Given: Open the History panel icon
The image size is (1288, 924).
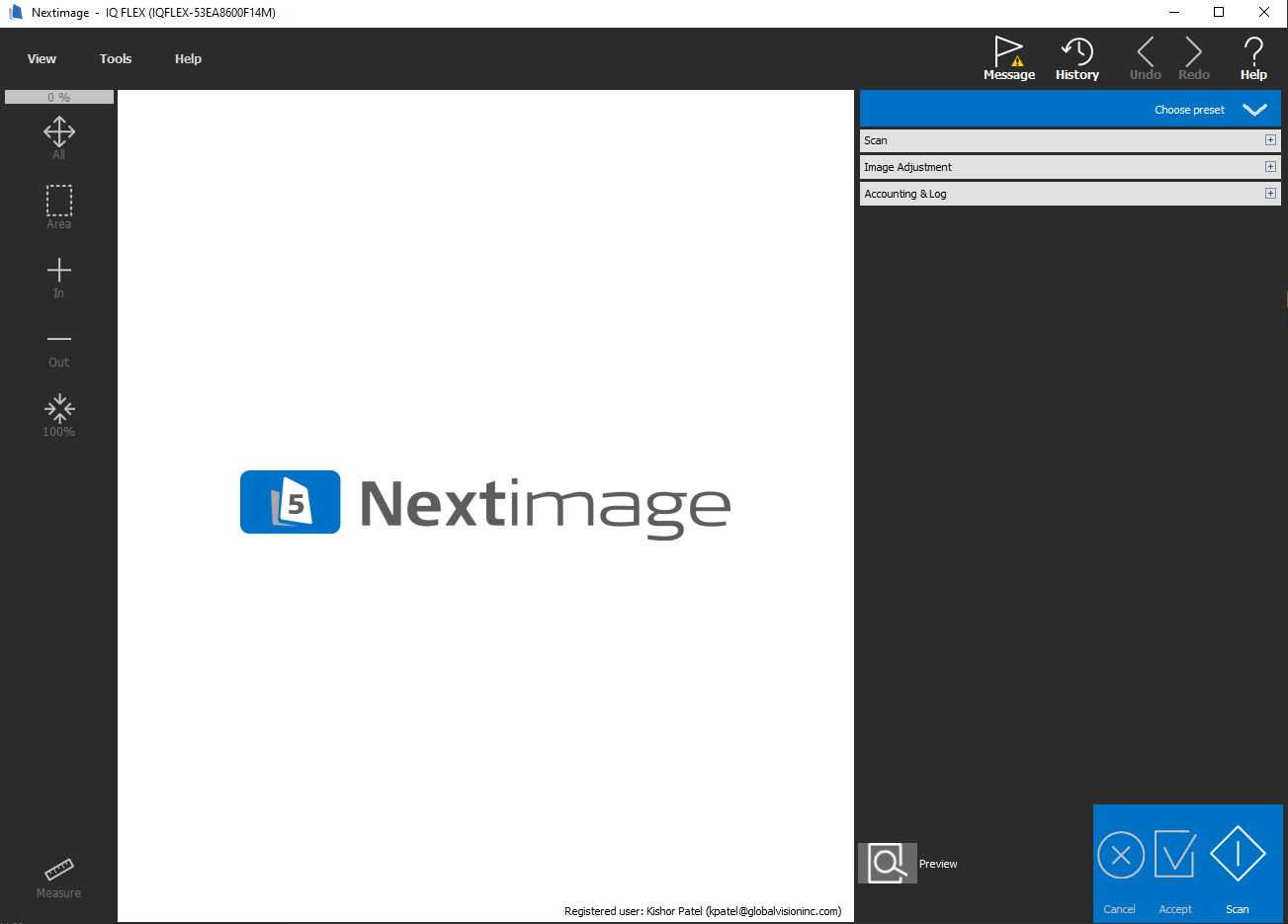Looking at the screenshot, I should (x=1076, y=51).
